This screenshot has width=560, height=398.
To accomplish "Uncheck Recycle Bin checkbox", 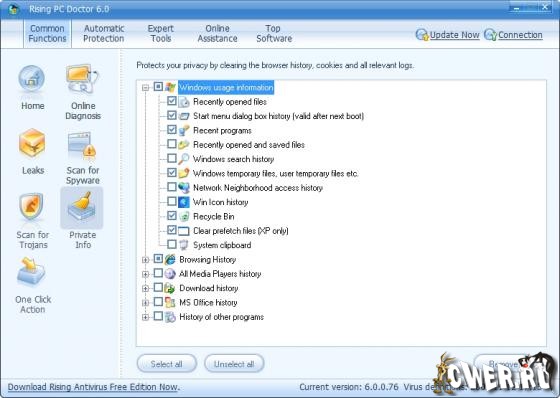I will pyautogui.click(x=172, y=216).
